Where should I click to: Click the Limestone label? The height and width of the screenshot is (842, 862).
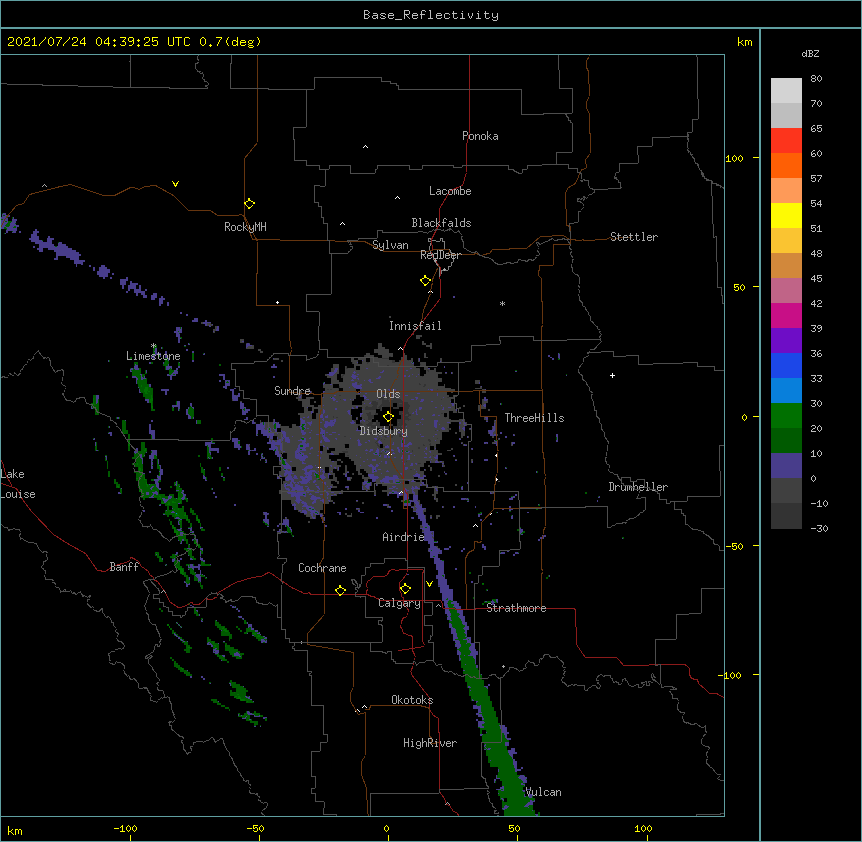click(153, 356)
